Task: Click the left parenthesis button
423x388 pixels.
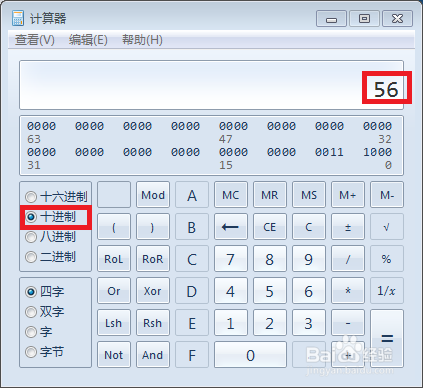Action: [x=114, y=227]
